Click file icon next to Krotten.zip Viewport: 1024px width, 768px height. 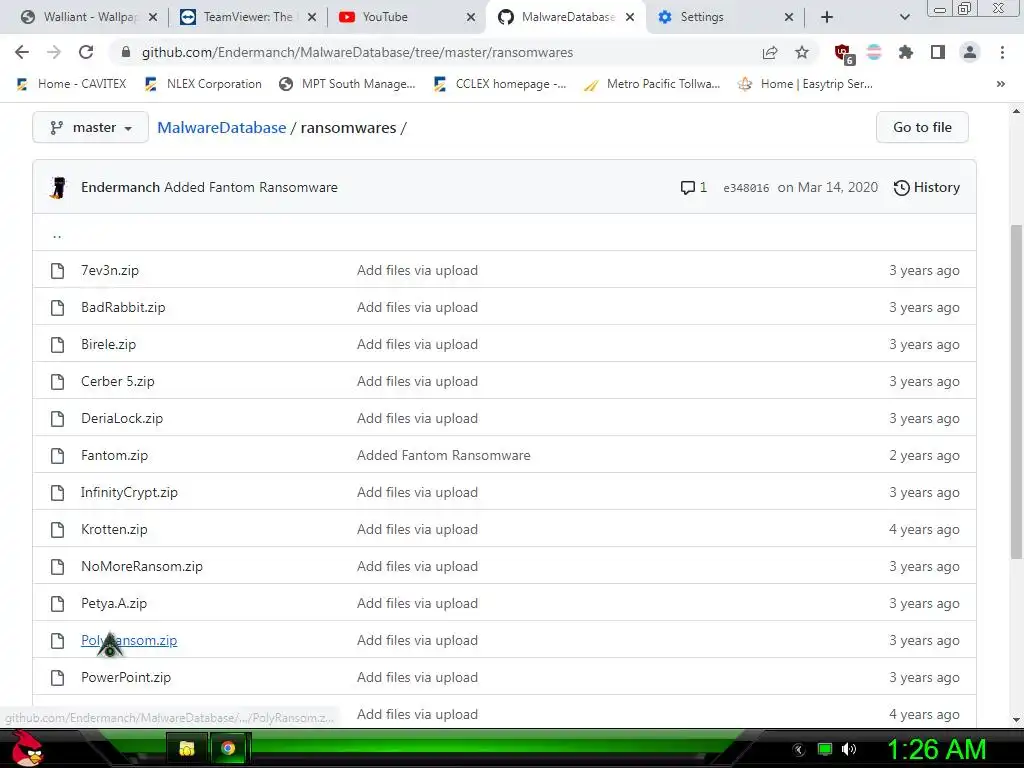tap(57, 530)
